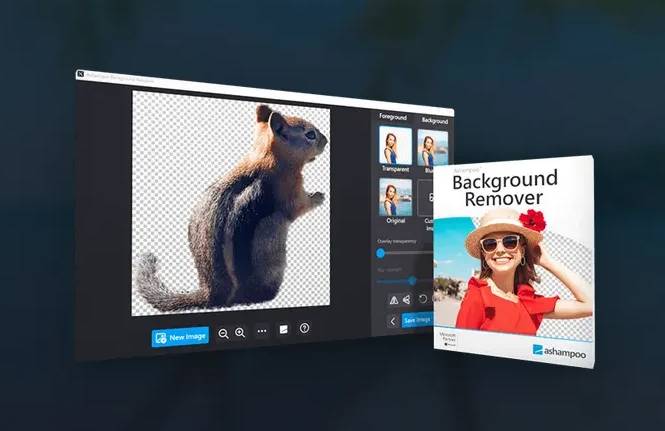665x431 pixels.
Task: Flip image vertically with the second mirror icon
Action: coord(406,299)
